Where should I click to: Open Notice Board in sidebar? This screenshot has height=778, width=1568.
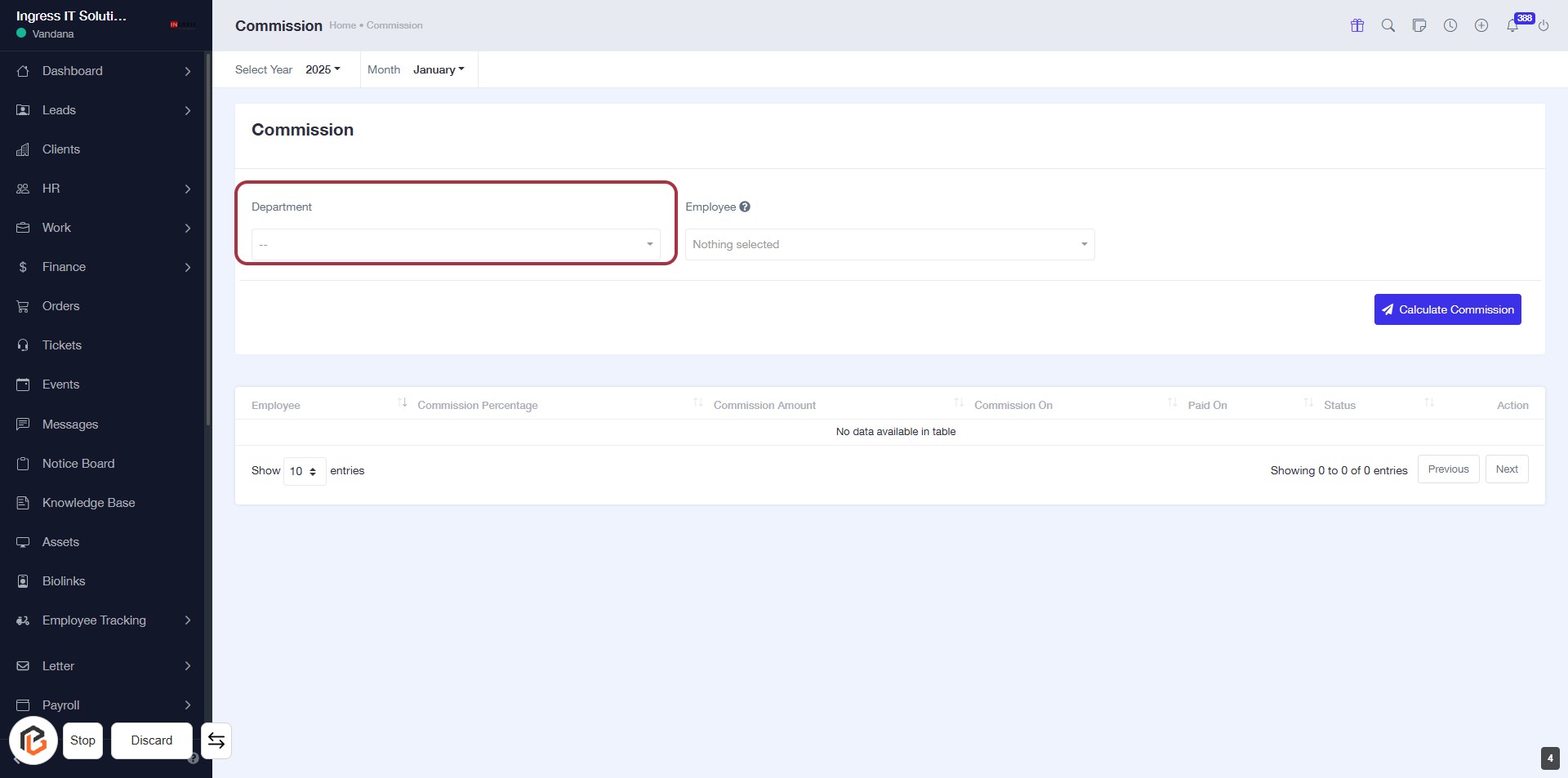tap(78, 464)
